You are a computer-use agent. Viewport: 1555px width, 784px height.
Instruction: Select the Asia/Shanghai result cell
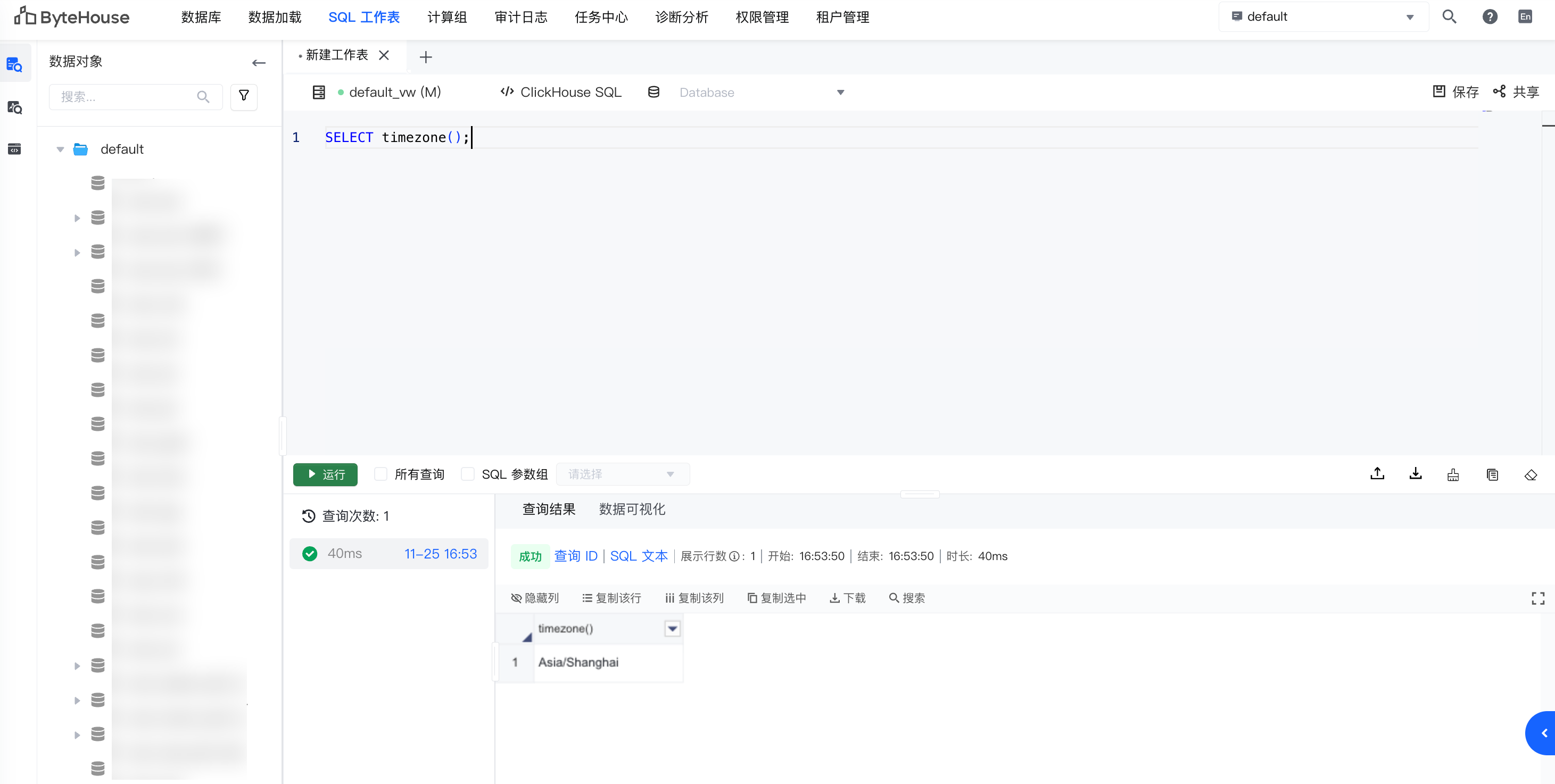(608, 662)
